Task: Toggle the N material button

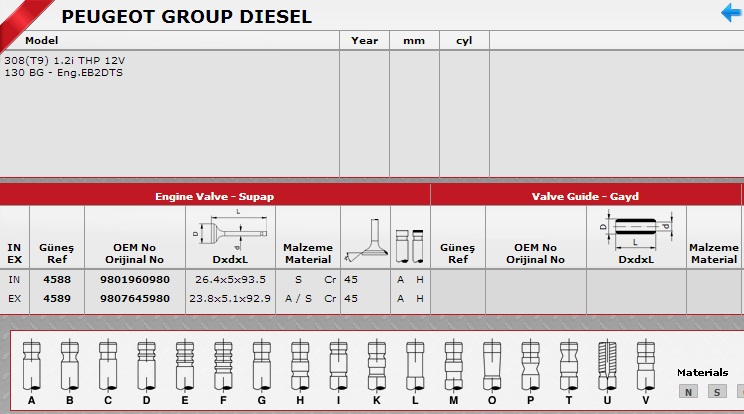Action: (x=687, y=392)
